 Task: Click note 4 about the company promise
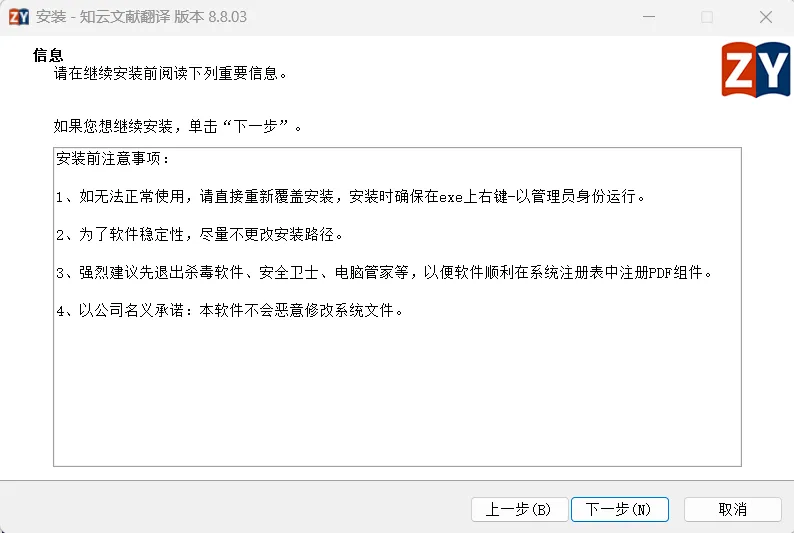coord(229,310)
